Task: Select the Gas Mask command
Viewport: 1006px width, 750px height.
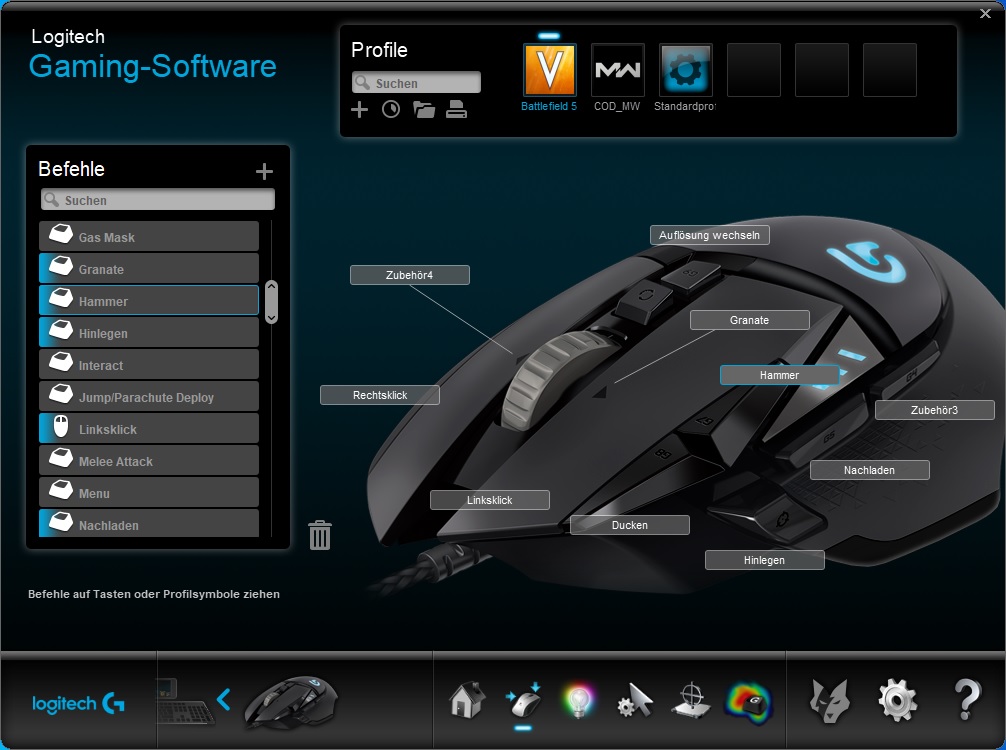Action: [149, 236]
